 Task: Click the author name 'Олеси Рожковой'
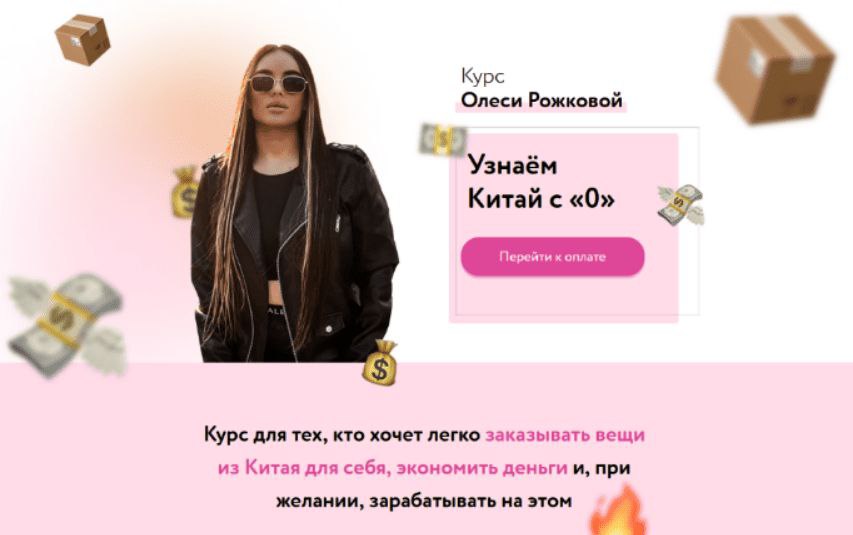click(x=541, y=101)
